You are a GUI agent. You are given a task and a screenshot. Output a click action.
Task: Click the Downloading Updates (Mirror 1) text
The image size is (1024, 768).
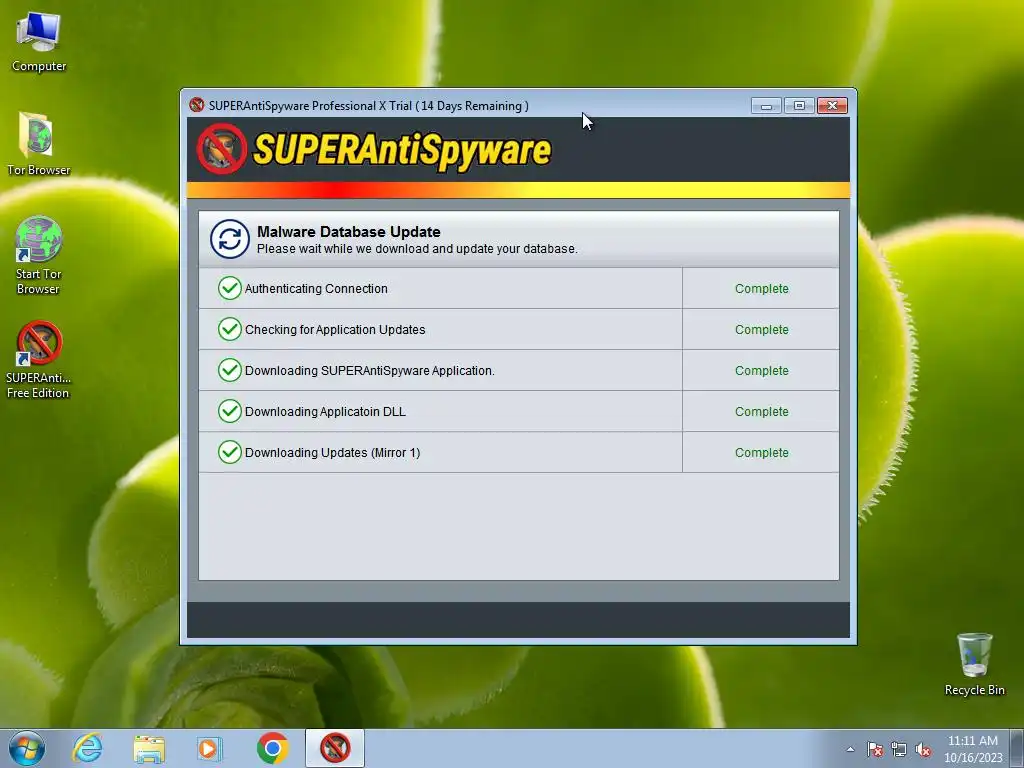coord(332,453)
